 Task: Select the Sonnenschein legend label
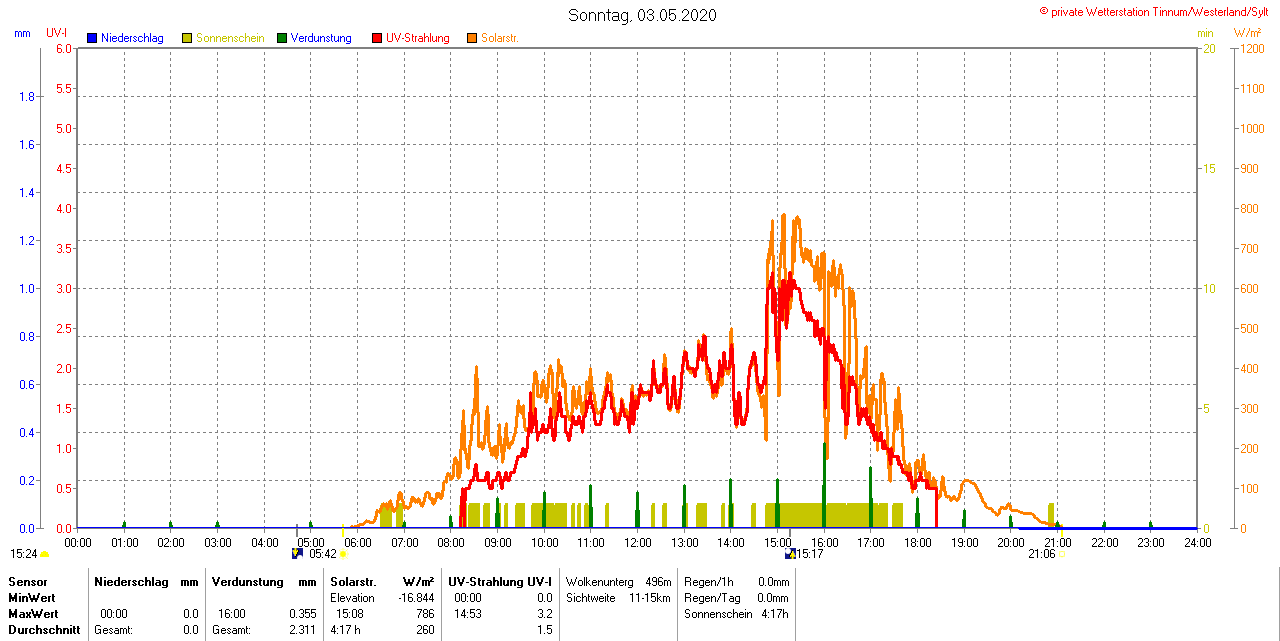(230, 38)
